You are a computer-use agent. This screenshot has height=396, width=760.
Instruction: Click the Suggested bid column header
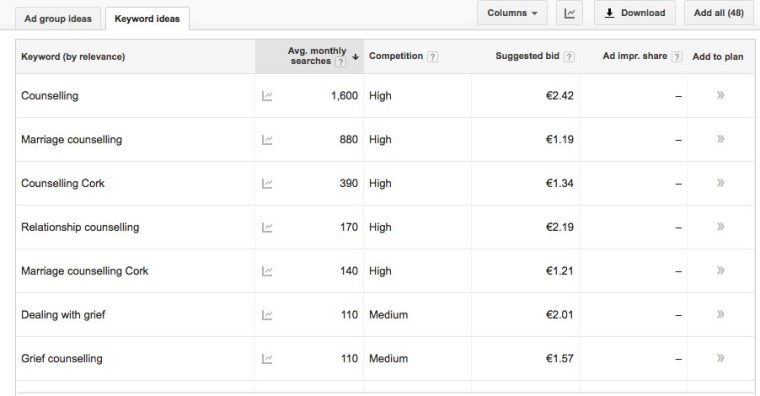[527, 56]
